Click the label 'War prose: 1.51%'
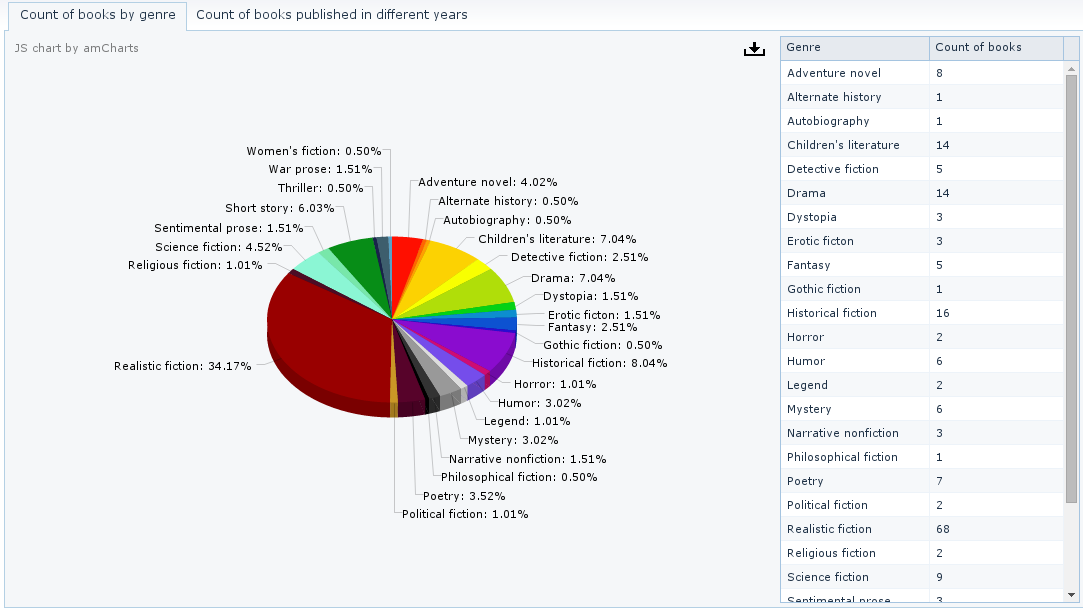Viewport: 1083px width, 611px height. 320,169
